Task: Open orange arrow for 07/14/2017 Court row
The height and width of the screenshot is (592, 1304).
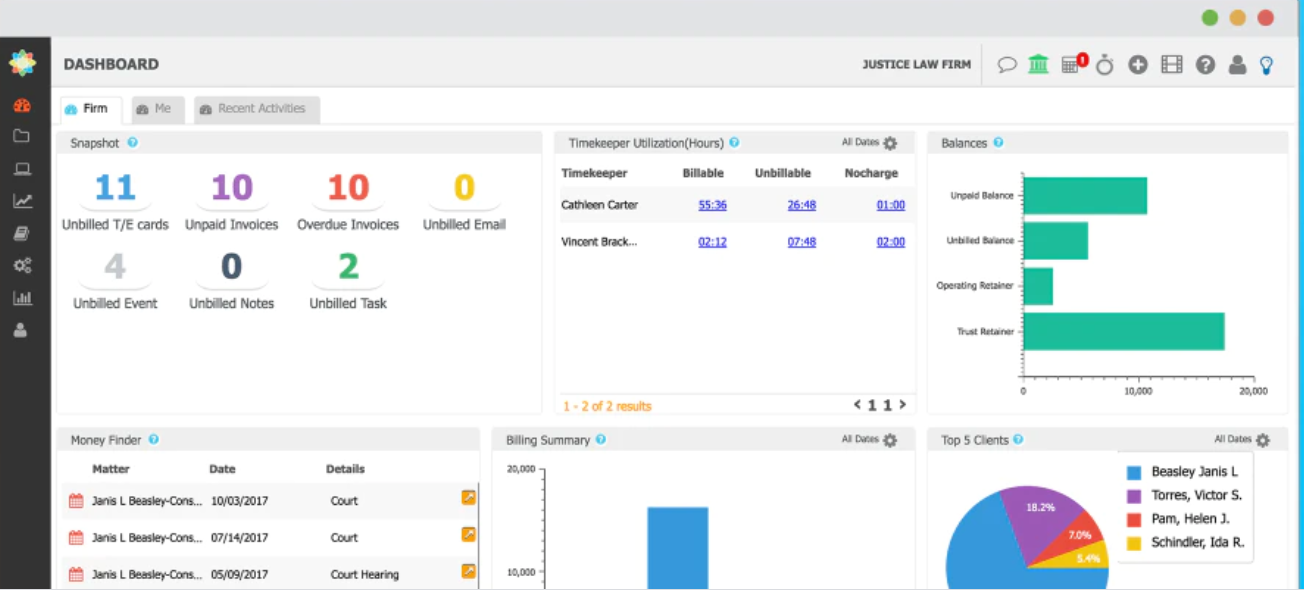Action: (468, 534)
